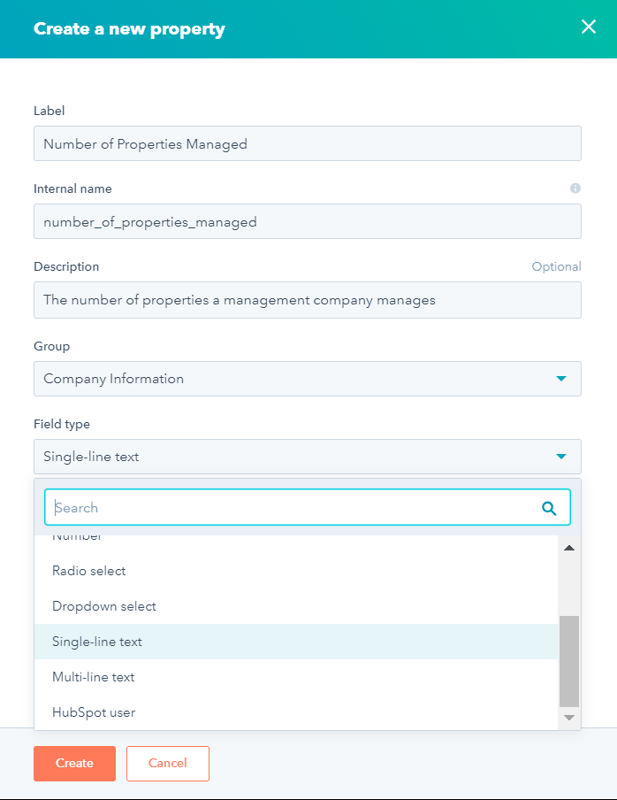Click the Cancel button
The width and height of the screenshot is (617, 800).
click(x=167, y=762)
